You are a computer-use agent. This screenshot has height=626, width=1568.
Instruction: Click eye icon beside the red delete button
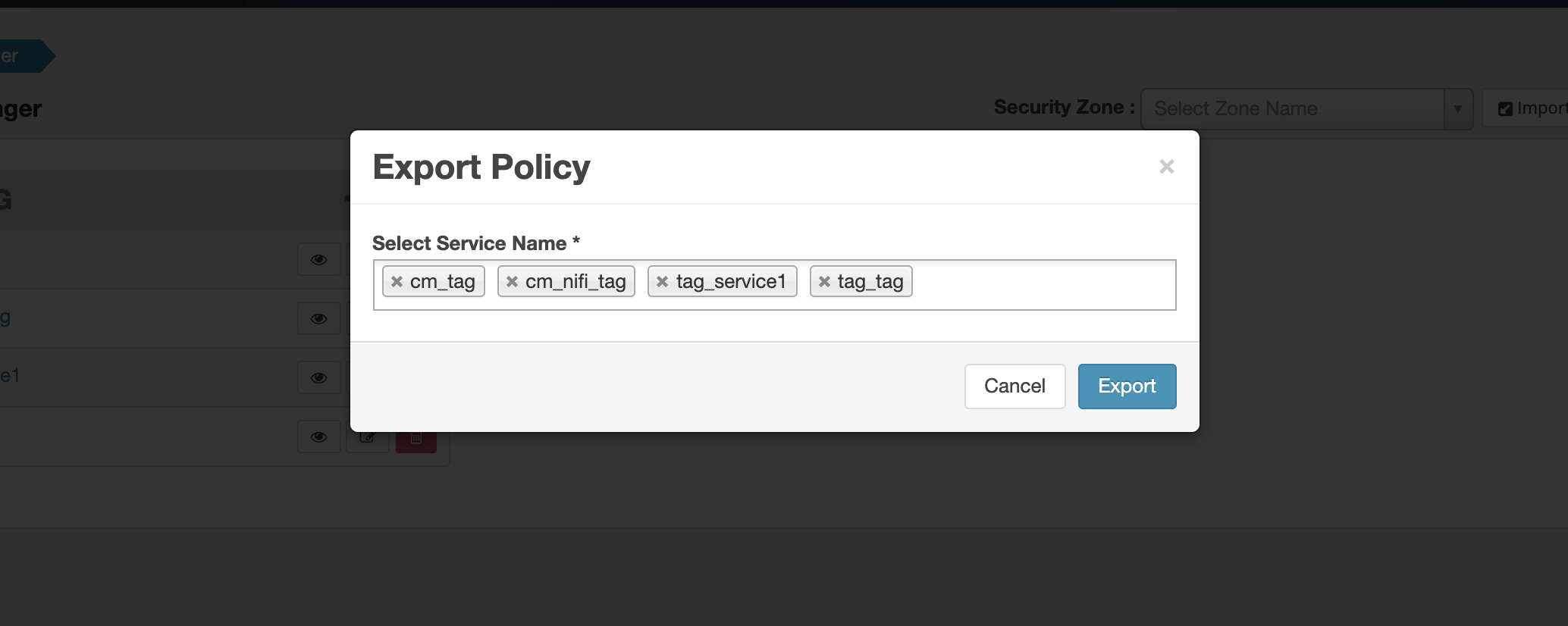coord(319,437)
